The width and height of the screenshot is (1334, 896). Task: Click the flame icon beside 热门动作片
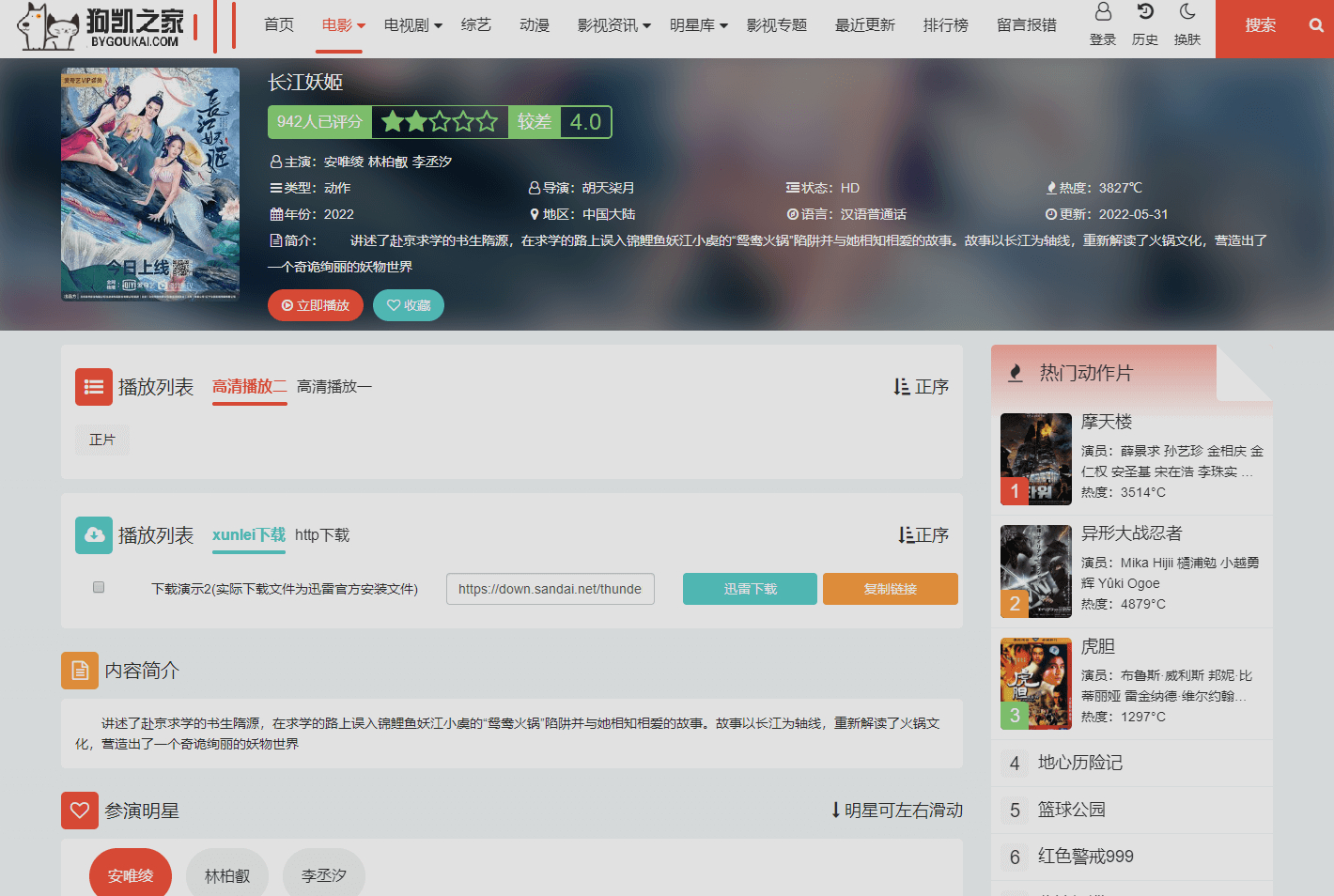coord(1016,374)
